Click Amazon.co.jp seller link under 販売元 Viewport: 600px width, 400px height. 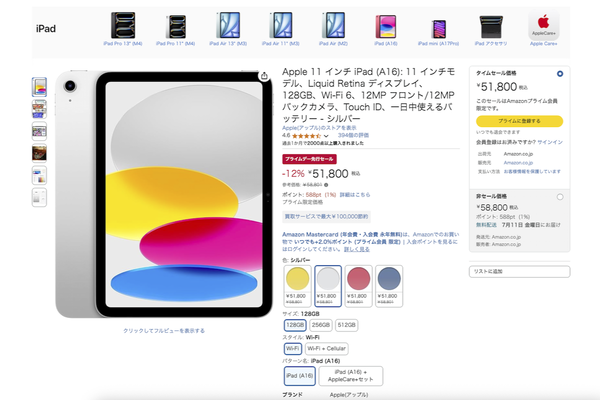point(518,163)
